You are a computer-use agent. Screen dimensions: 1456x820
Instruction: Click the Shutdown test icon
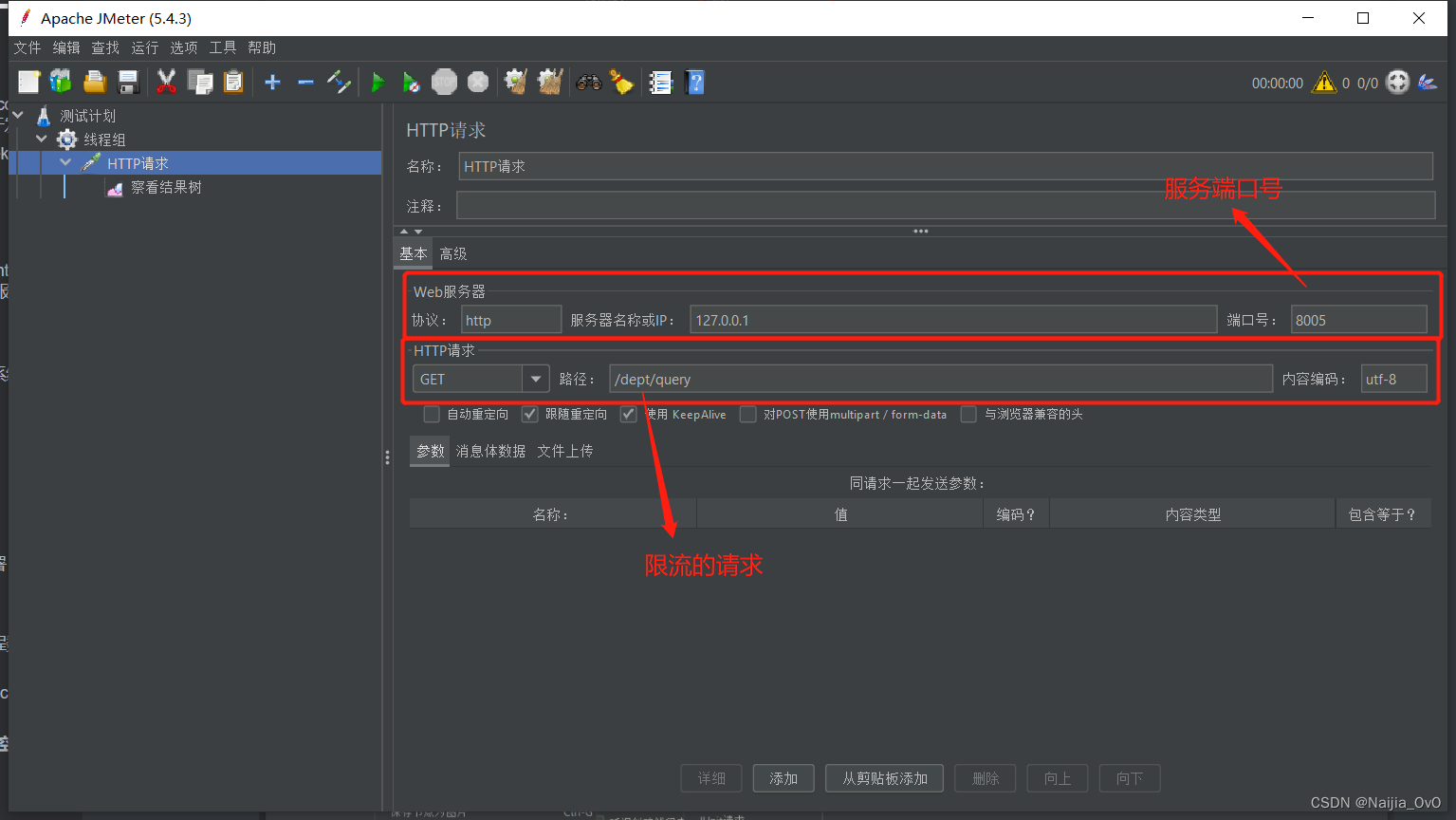pos(478,83)
